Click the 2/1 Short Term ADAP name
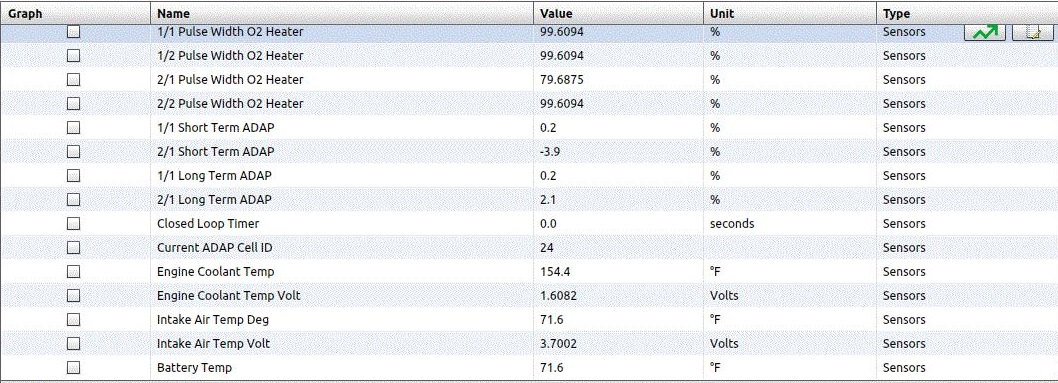This screenshot has width=1058, height=383. coord(216,152)
